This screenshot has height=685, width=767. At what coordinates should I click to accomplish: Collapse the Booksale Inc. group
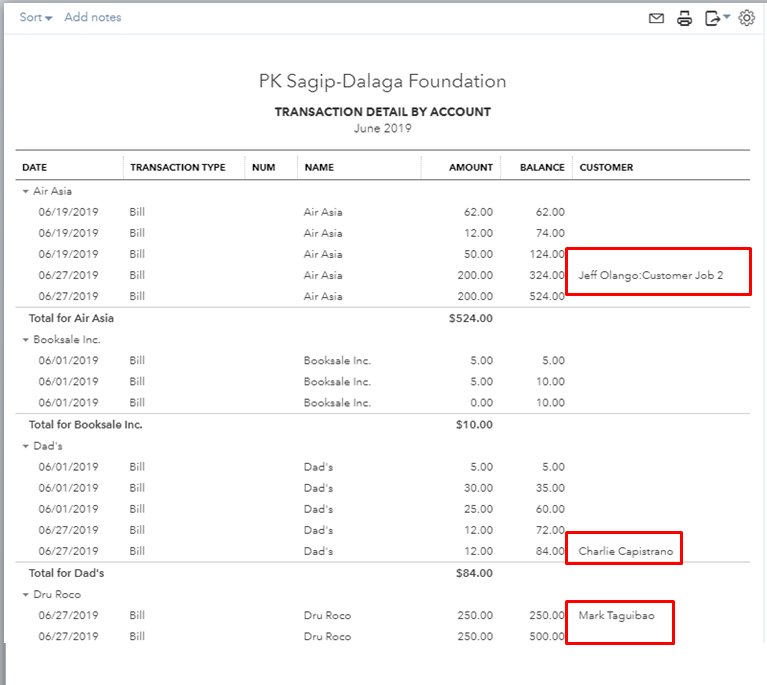coord(25,340)
